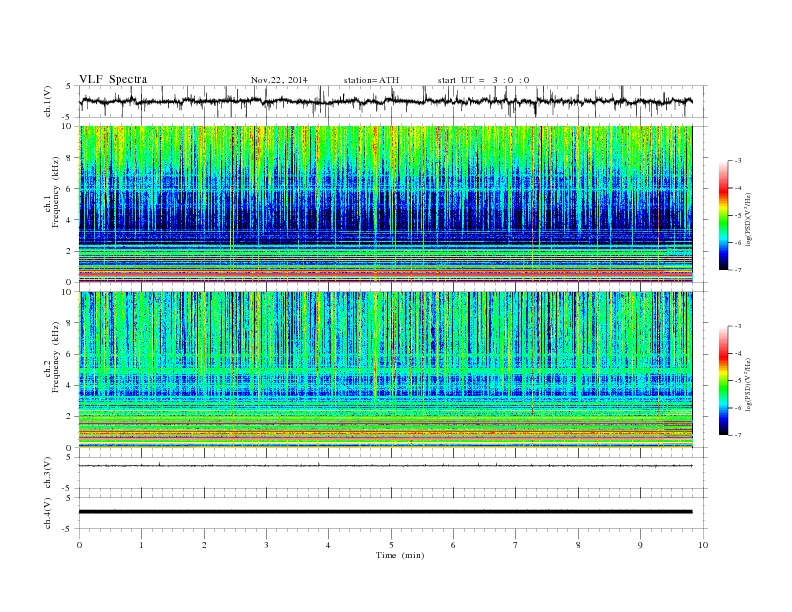The height and width of the screenshot is (612, 792).
Task: Click the '10' kHz tick of ch.1 spectrogram
Action: click(x=68, y=126)
